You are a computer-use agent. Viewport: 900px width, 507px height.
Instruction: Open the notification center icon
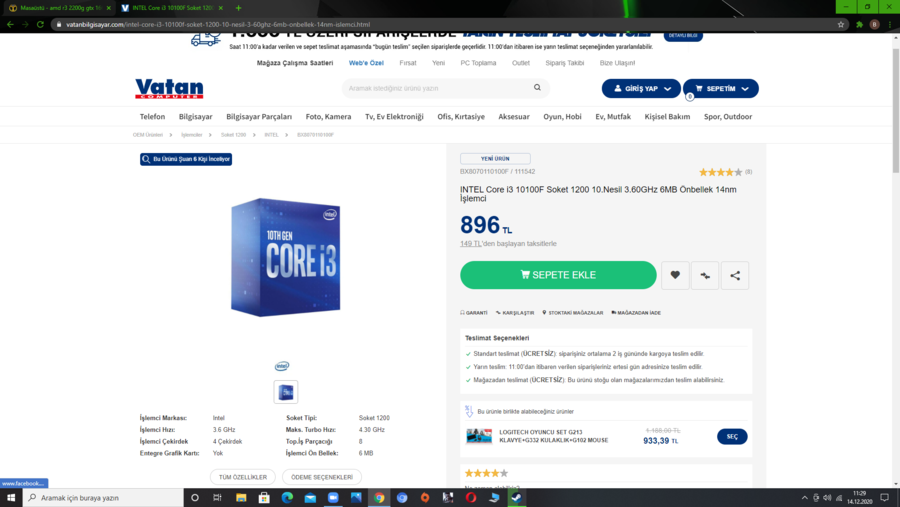885,497
